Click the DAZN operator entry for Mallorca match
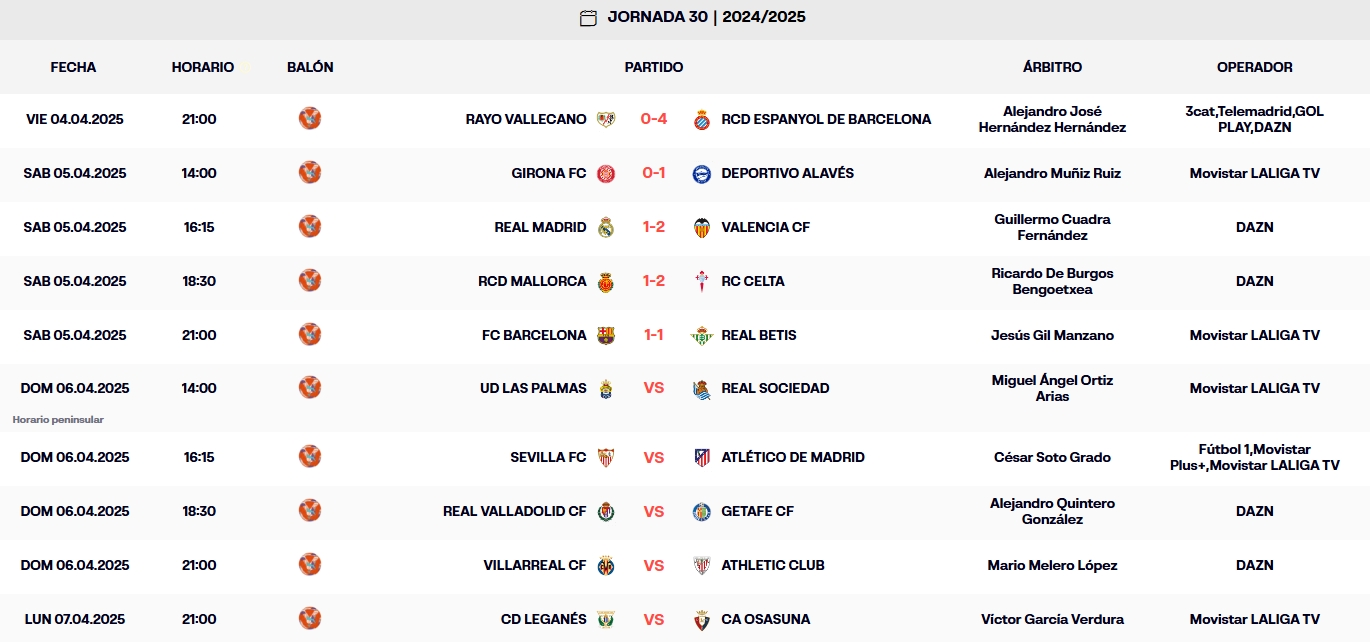The width and height of the screenshot is (1370, 642). tap(1255, 281)
